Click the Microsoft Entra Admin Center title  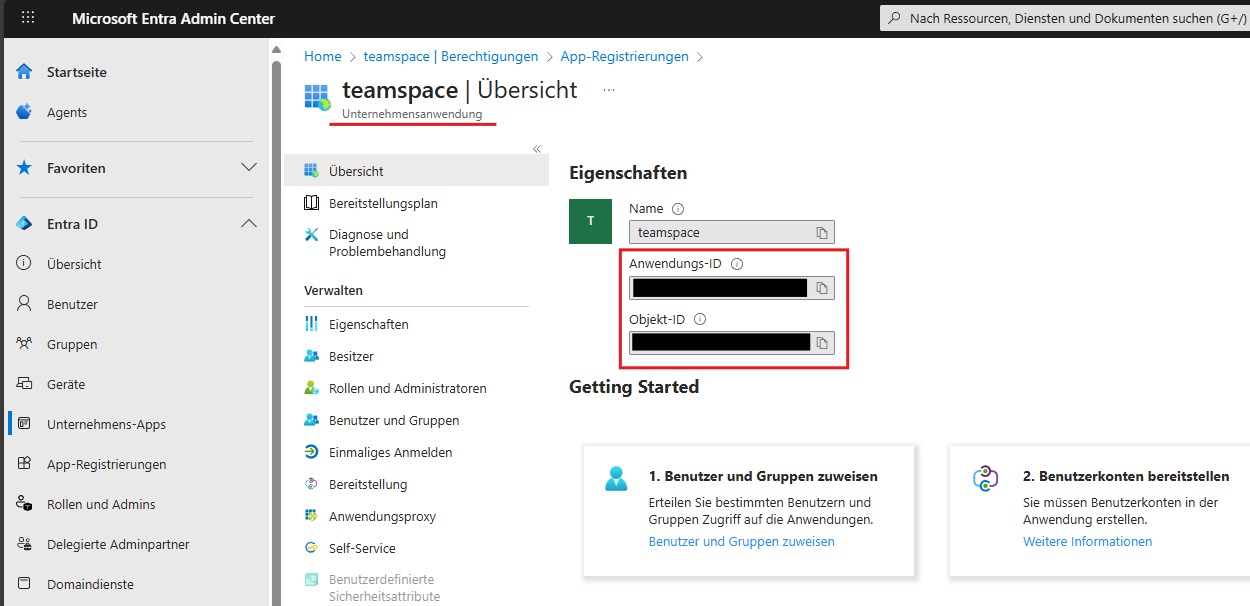coord(174,19)
